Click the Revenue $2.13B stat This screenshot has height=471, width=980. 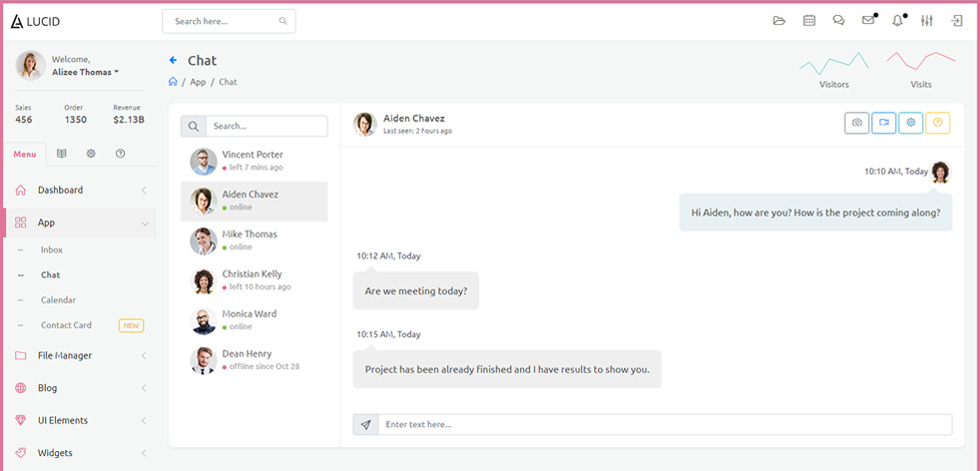click(x=128, y=114)
